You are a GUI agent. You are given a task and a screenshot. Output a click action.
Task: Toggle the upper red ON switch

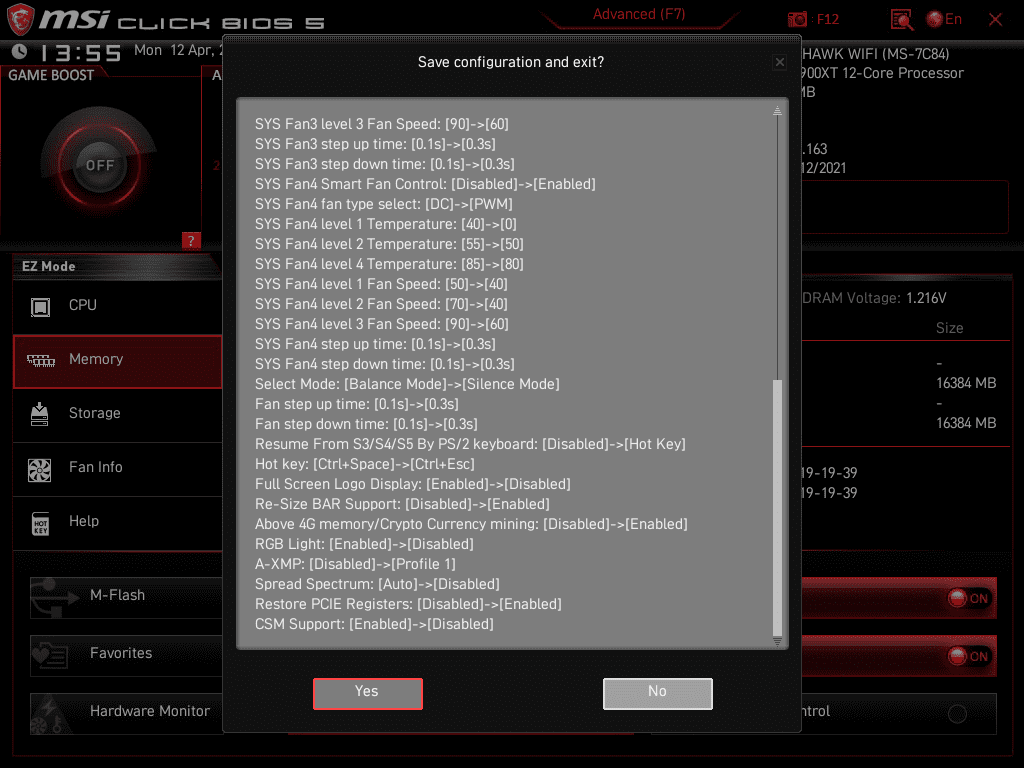(969, 598)
